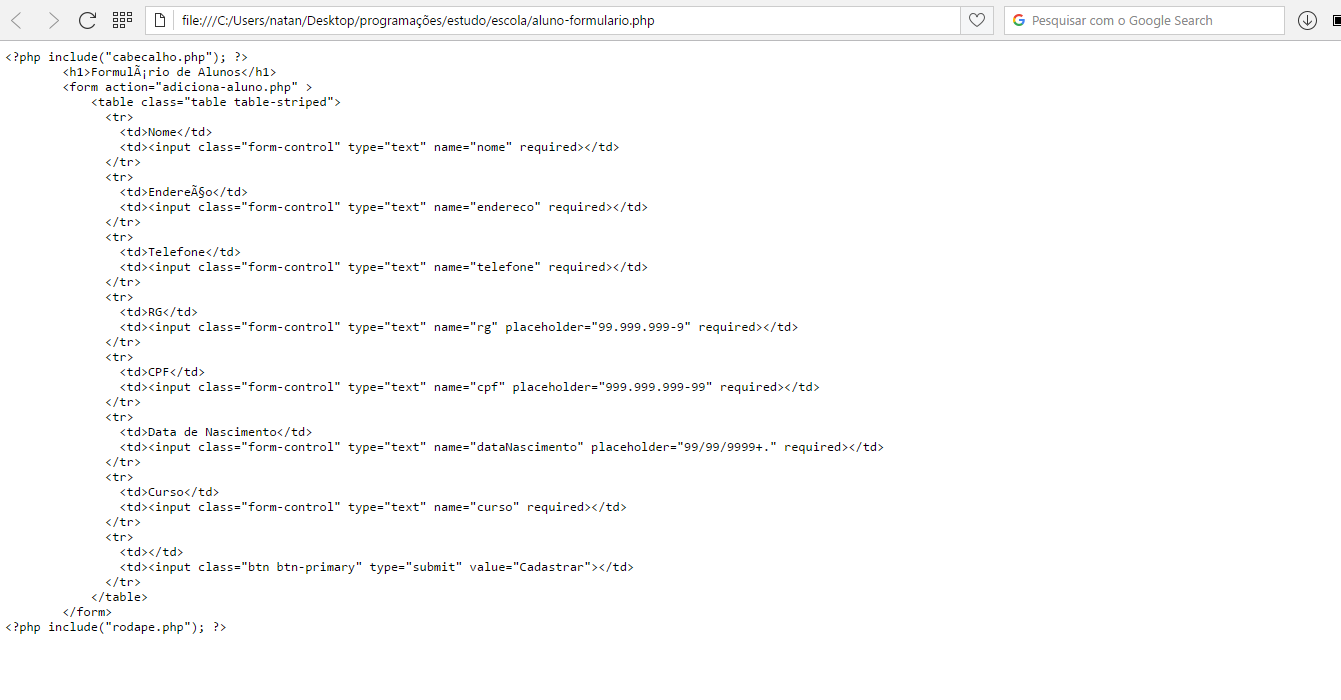Click the rodape.php include line
The width and height of the screenshot is (1341, 700).
[116, 627]
